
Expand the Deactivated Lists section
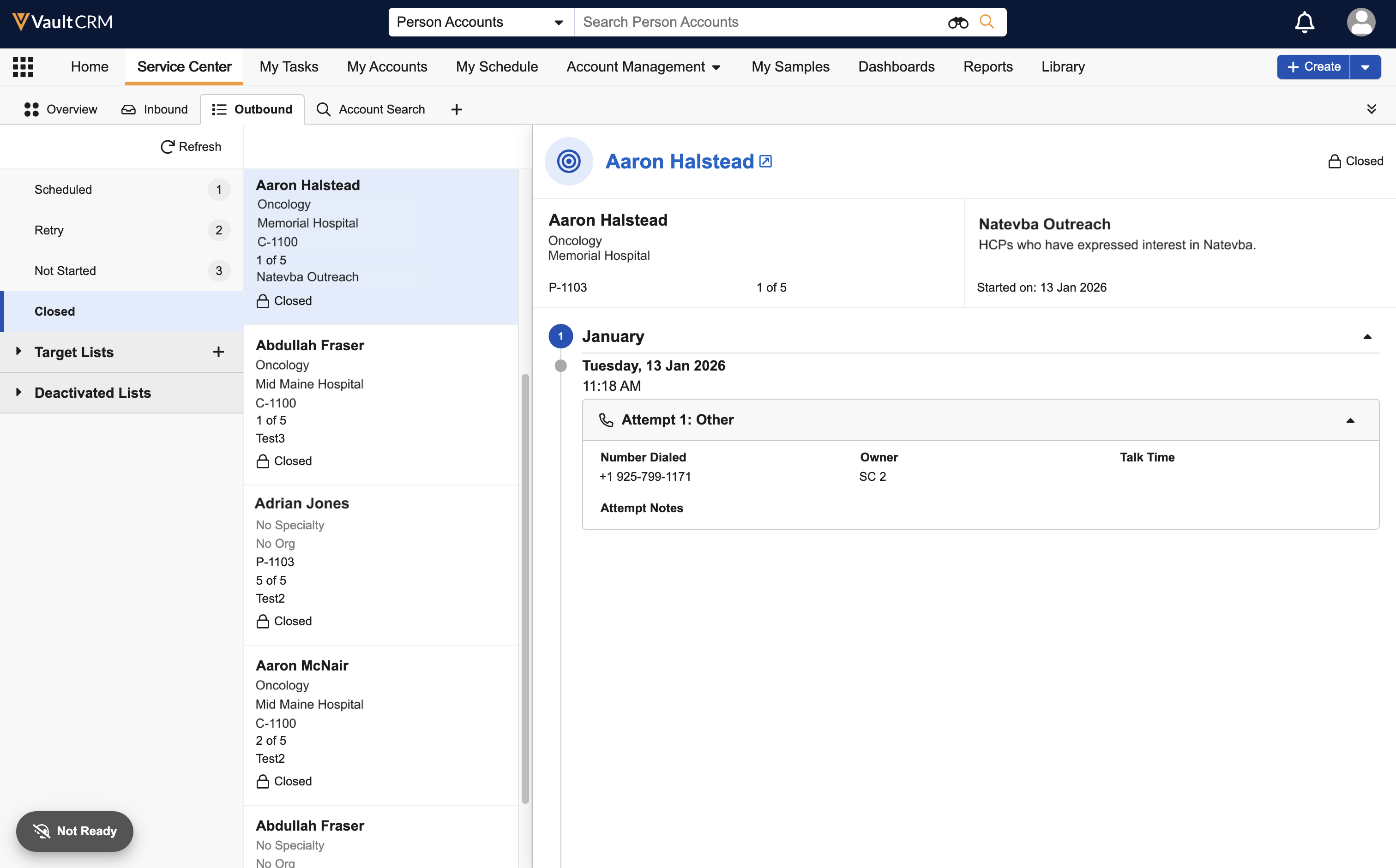(x=18, y=392)
